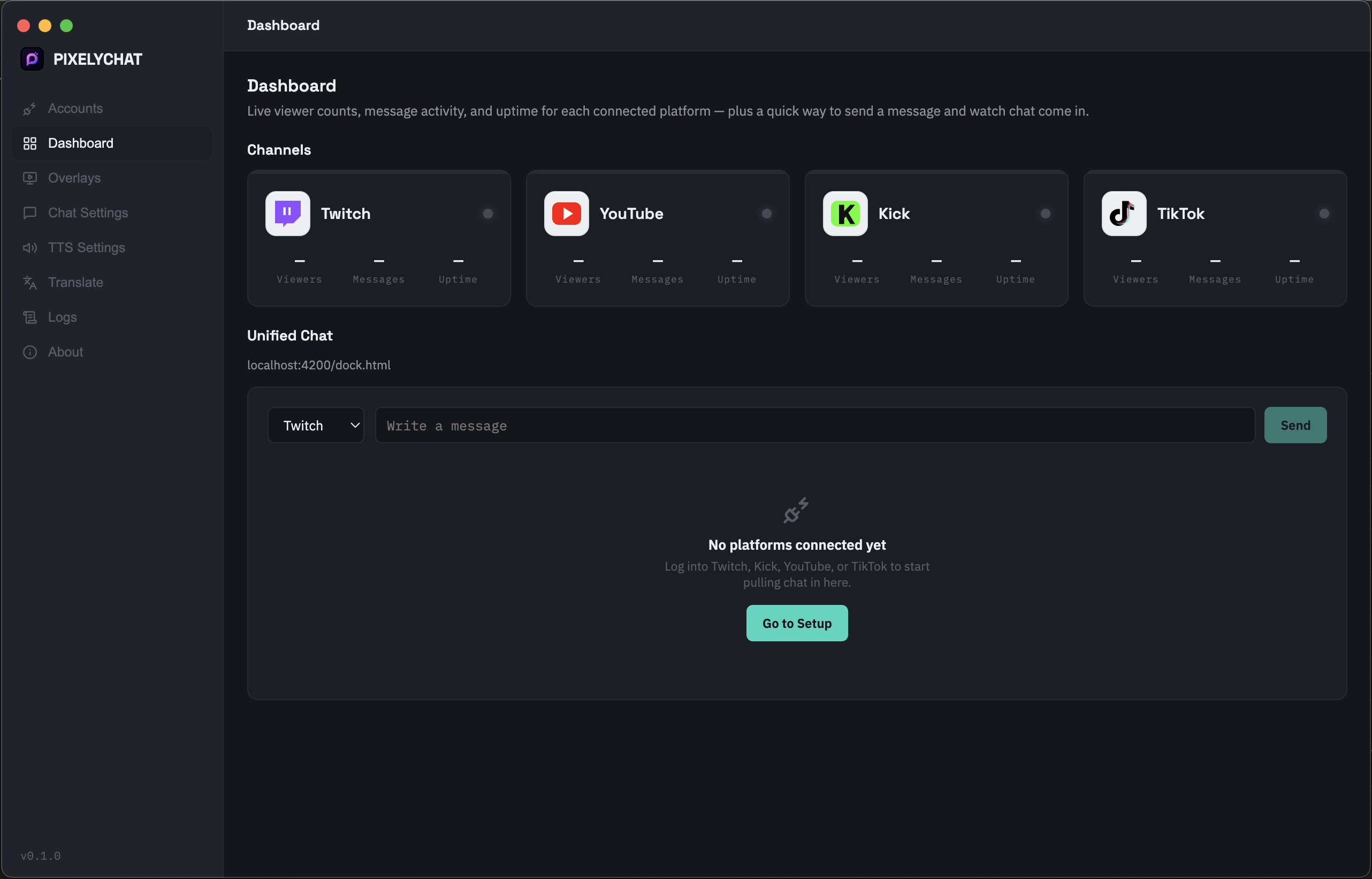The height and width of the screenshot is (879, 1372).
Task: Click the Chat Settings speech bubble icon
Action: coord(29,213)
